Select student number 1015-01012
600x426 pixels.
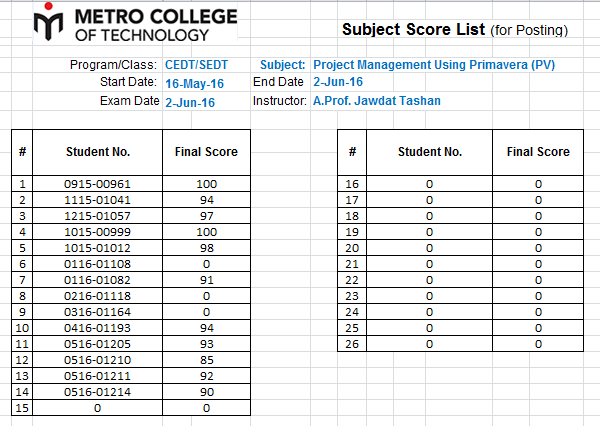coord(98,248)
